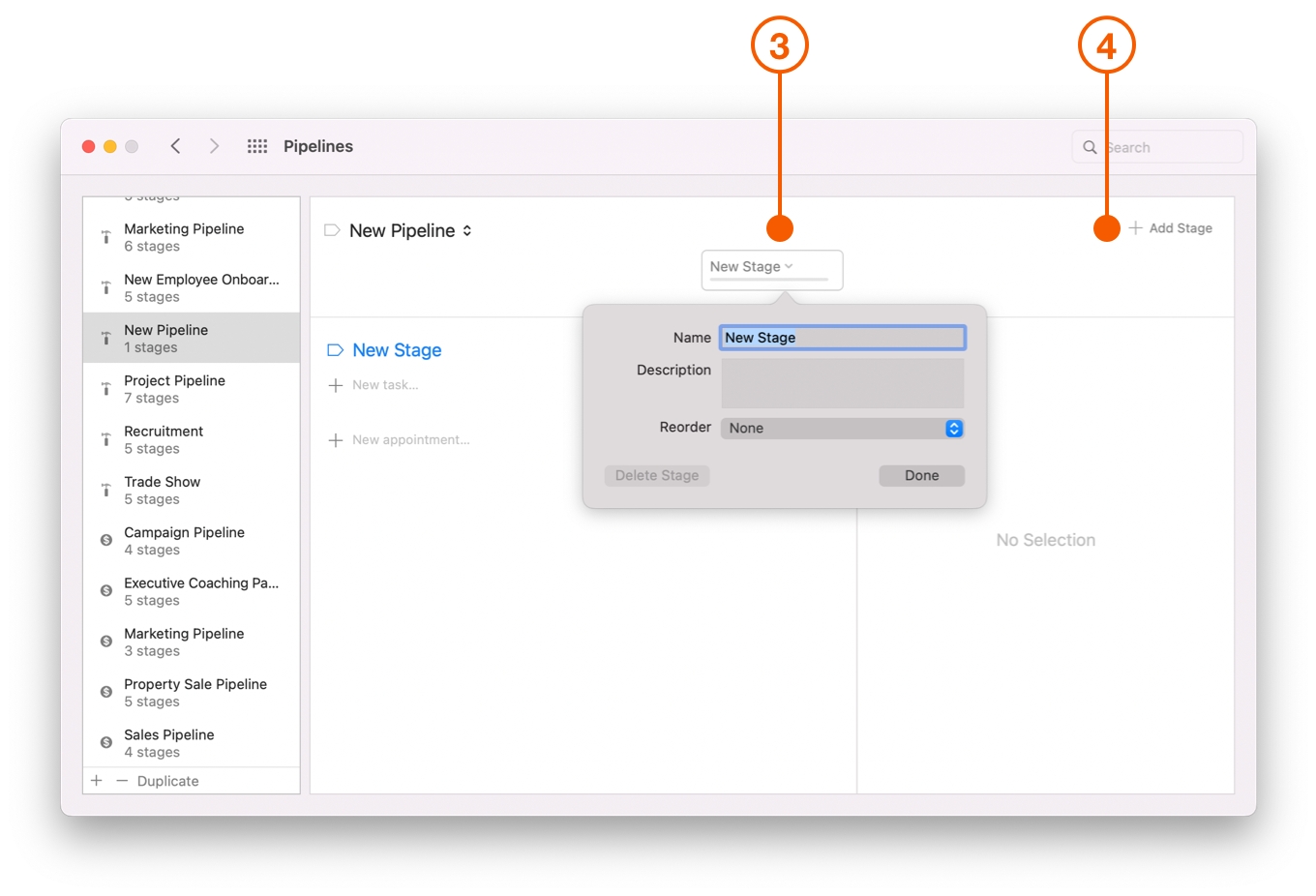Add a pipeline with the sidebar plus icon
Viewport: 1316px width, 896px height.
coord(97,781)
